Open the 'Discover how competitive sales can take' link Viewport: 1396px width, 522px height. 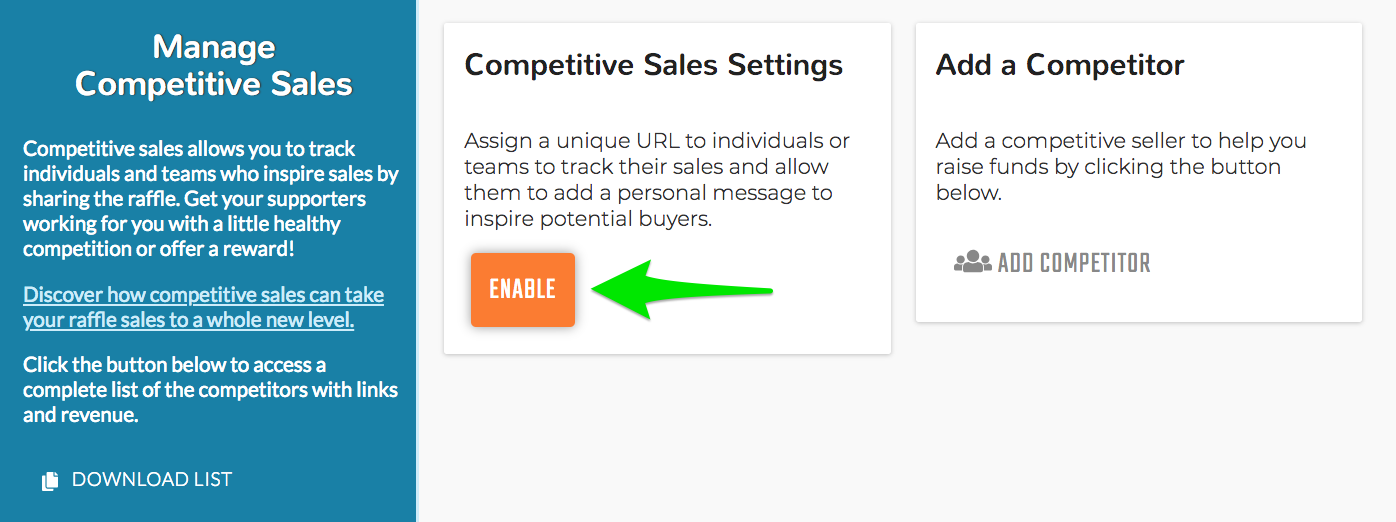[x=204, y=295]
